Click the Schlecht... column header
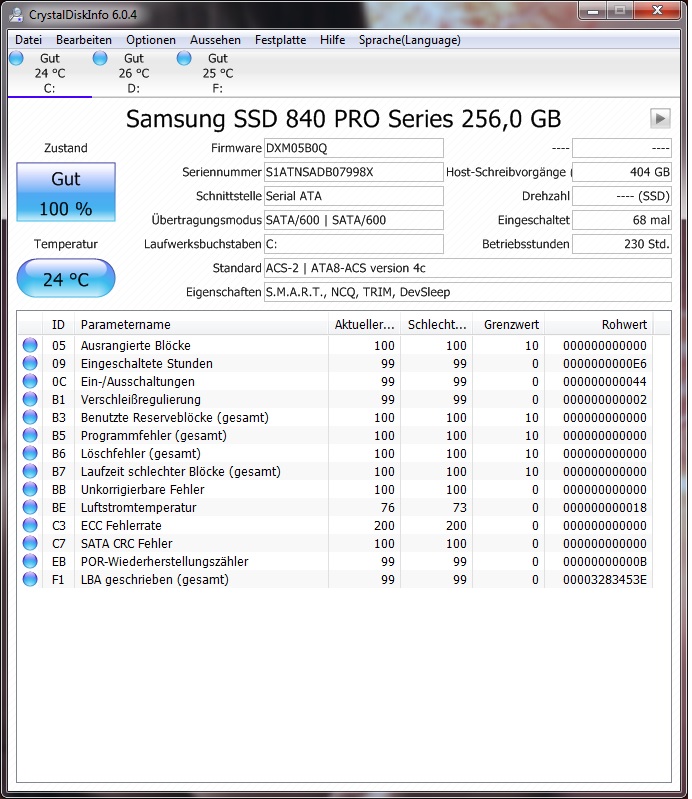 [x=437, y=325]
